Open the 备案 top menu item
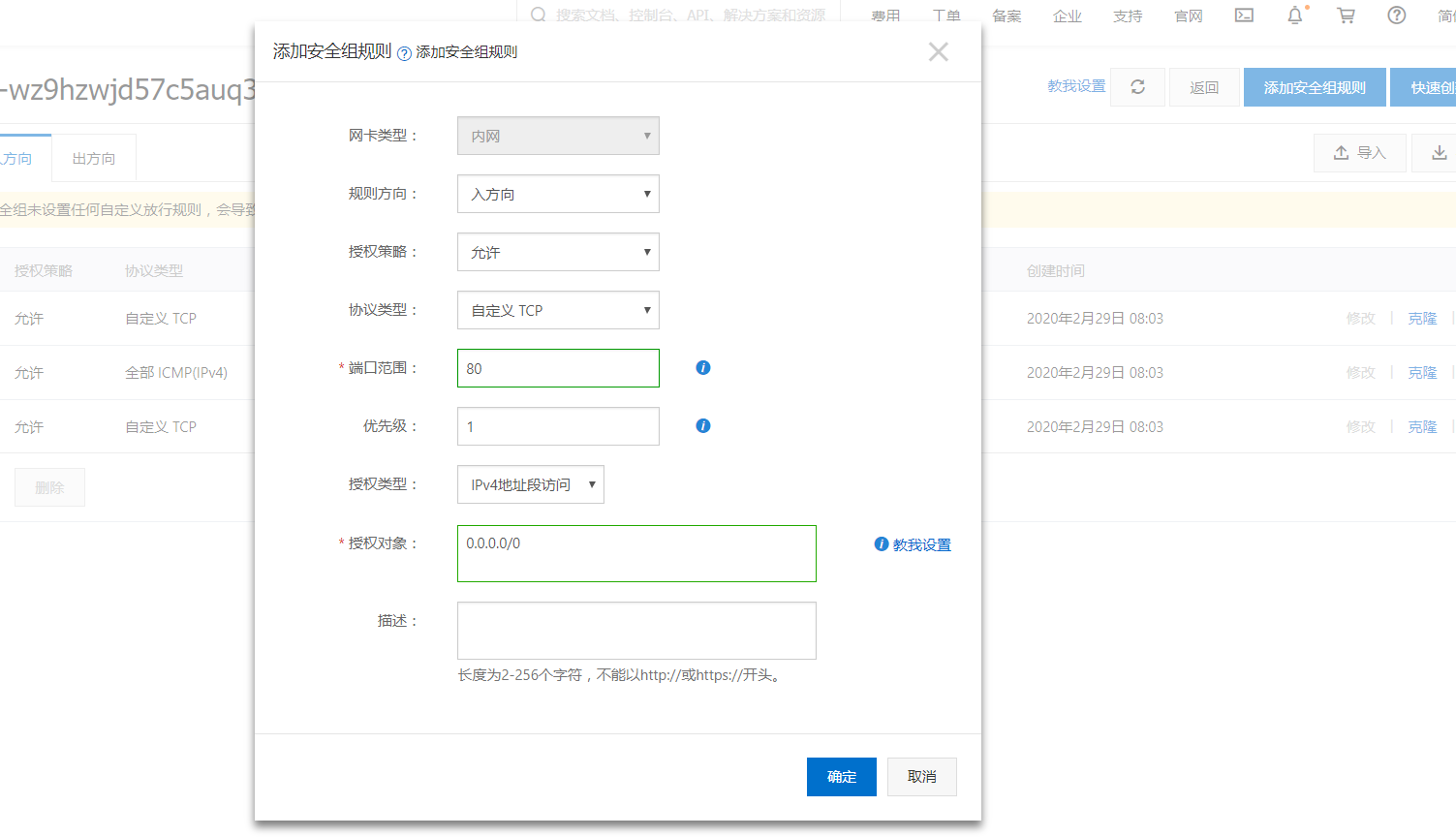1456x837 pixels. coord(1007,16)
